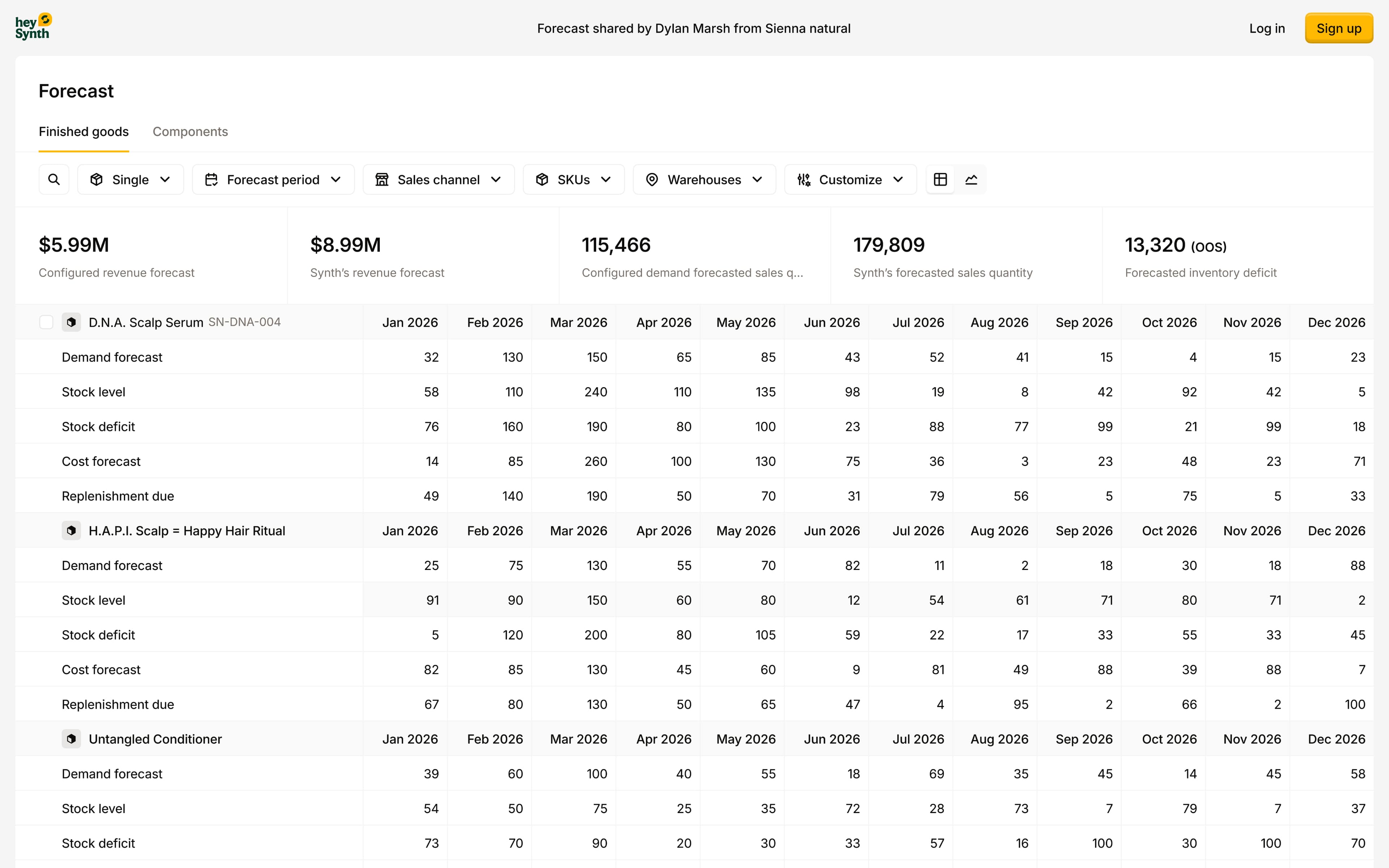Click H.A.P.I. Scalp product icon
The height and width of the screenshot is (868, 1389).
click(x=71, y=531)
